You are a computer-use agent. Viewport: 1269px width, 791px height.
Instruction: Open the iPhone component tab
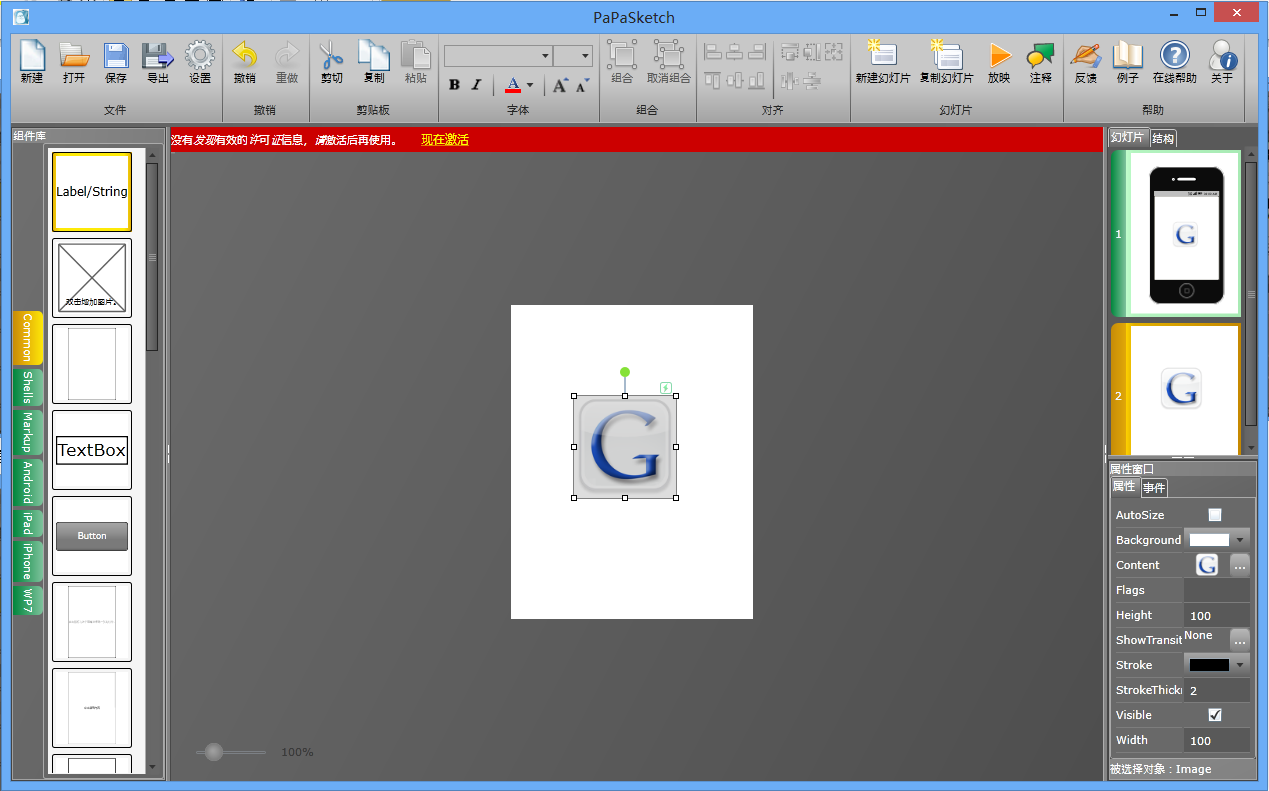tap(28, 561)
